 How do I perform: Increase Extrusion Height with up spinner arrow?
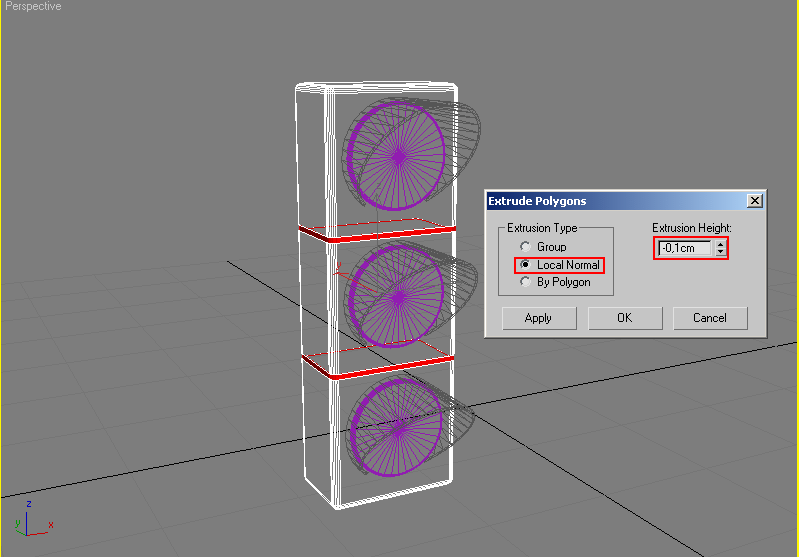[721, 245]
